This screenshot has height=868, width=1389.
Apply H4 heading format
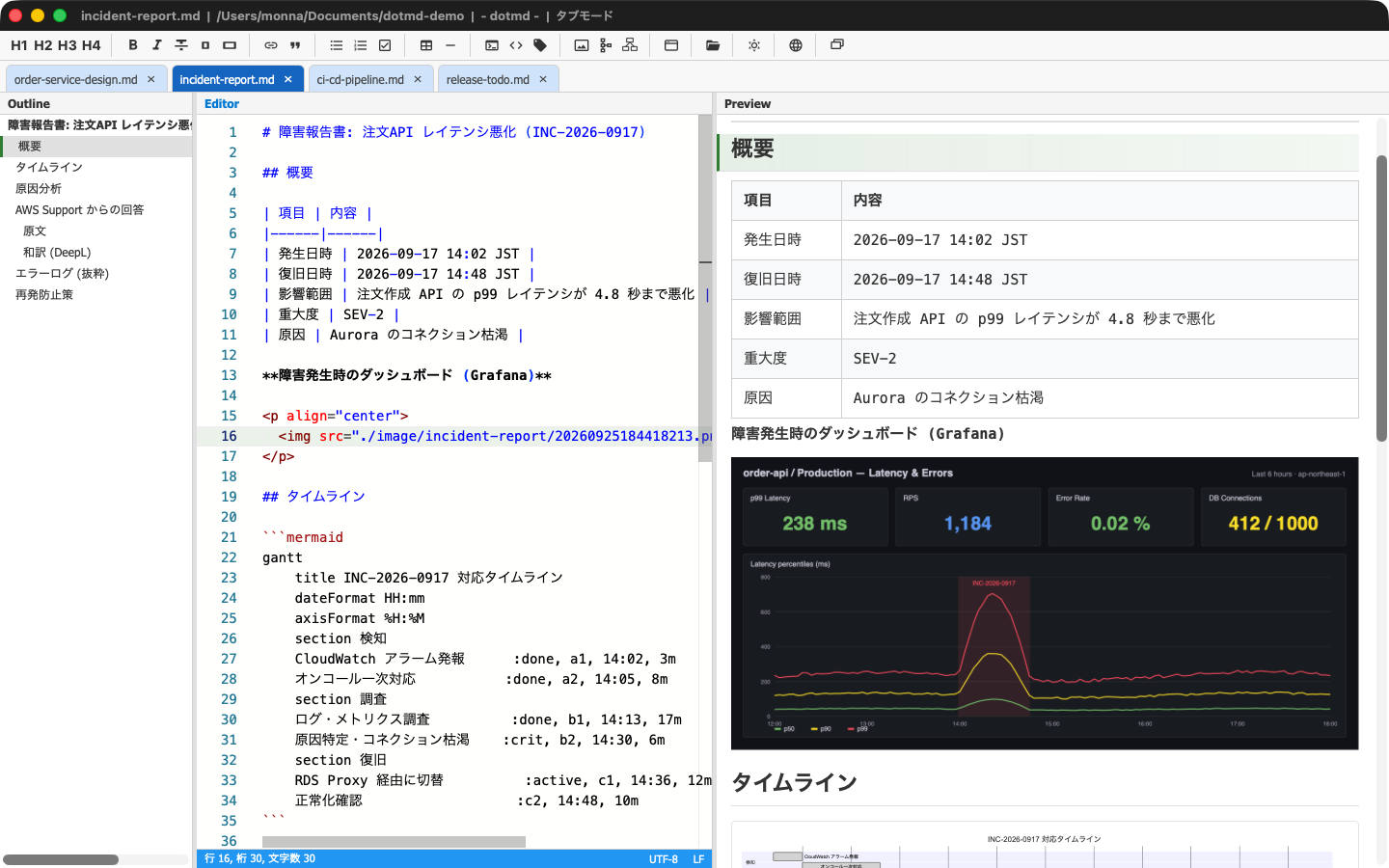pyautogui.click(x=92, y=45)
